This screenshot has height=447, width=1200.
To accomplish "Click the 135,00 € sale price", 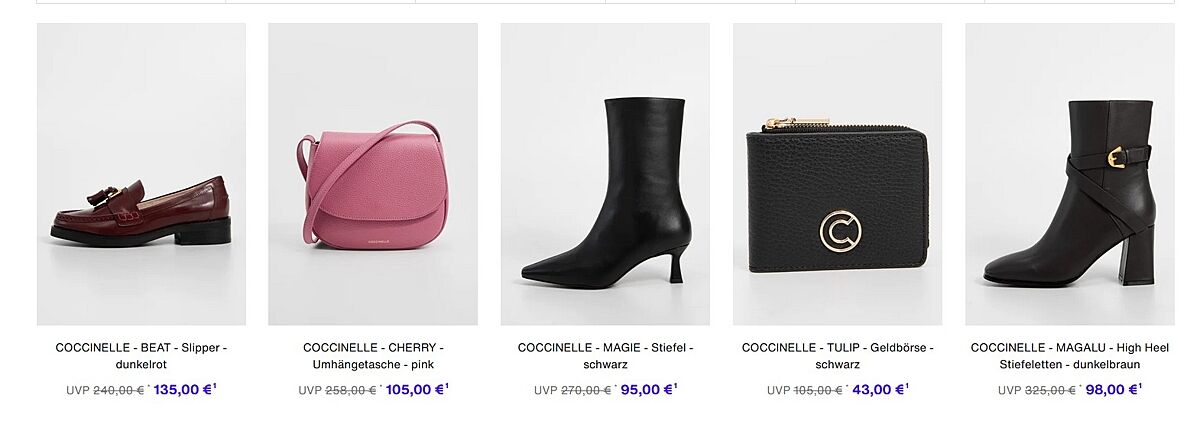I will point(182,390).
